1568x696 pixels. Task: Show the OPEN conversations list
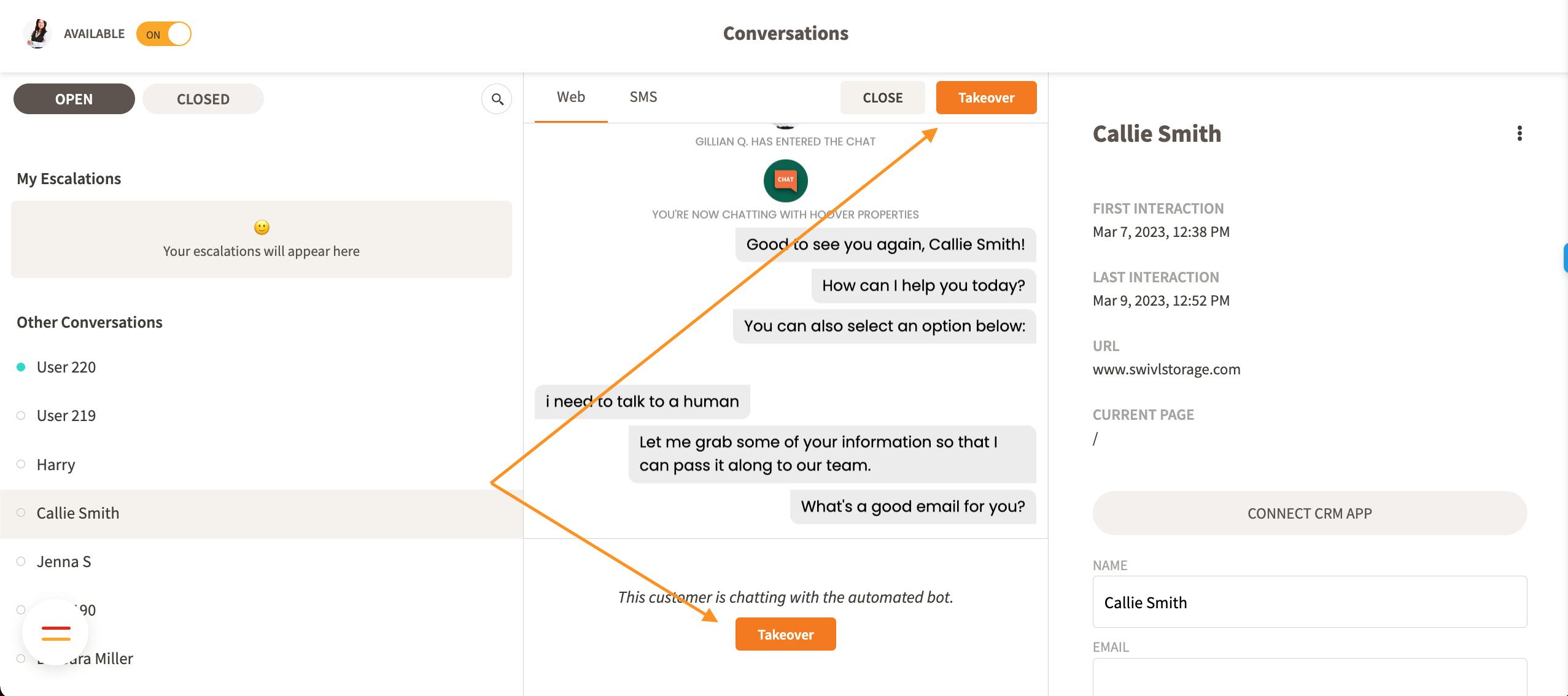click(74, 99)
